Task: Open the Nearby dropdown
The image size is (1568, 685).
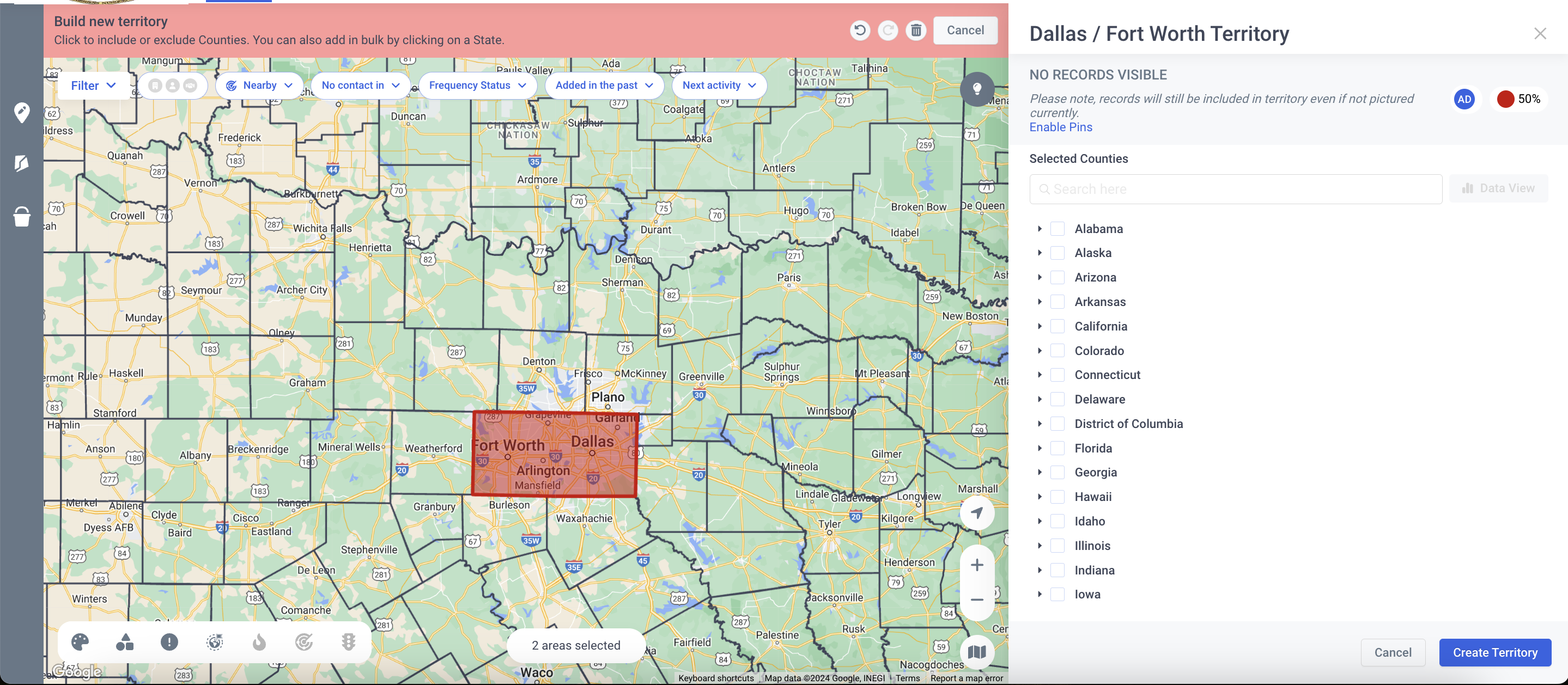Action: (x=259, y=86)
